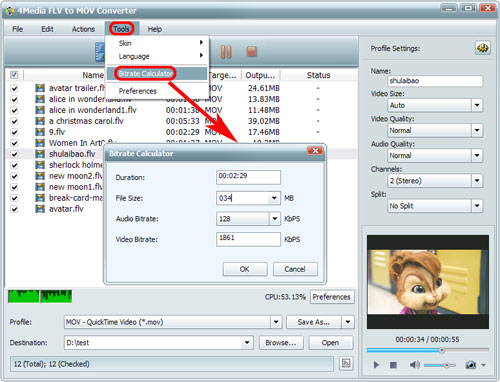The image size is (500, 382).
Task: Click the Open destination button
Action: pyautogui.click(x=330, y=343)
